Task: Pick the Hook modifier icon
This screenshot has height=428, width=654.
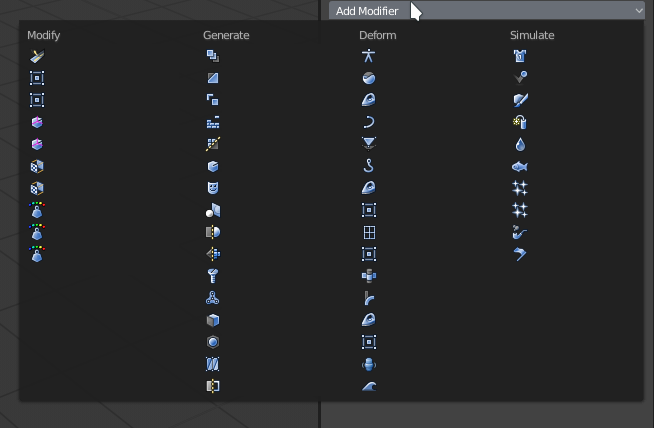Action: pos(369,166)
